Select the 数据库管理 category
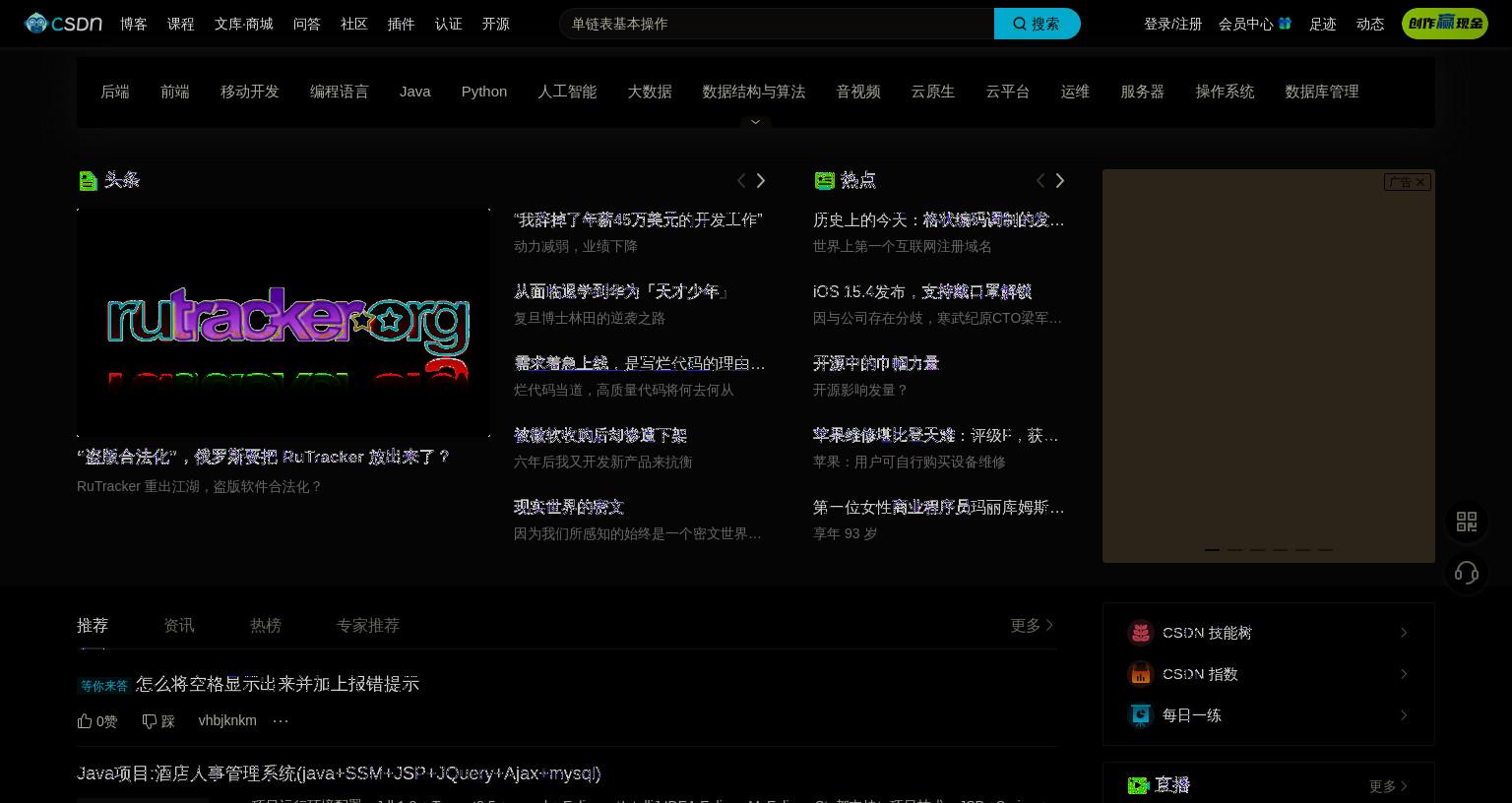This screenshot has width=1512, height=803. [x=1322, y=92]
